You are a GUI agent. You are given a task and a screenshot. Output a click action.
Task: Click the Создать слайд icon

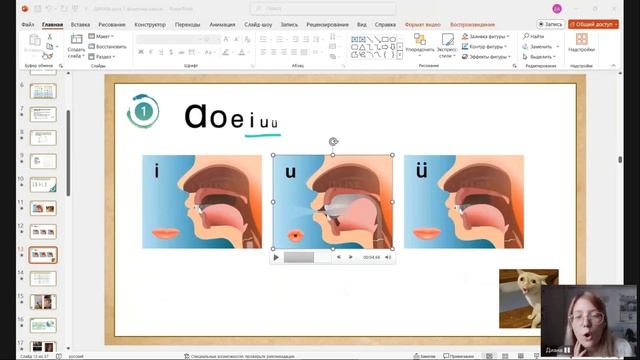[x=76, y=40]
